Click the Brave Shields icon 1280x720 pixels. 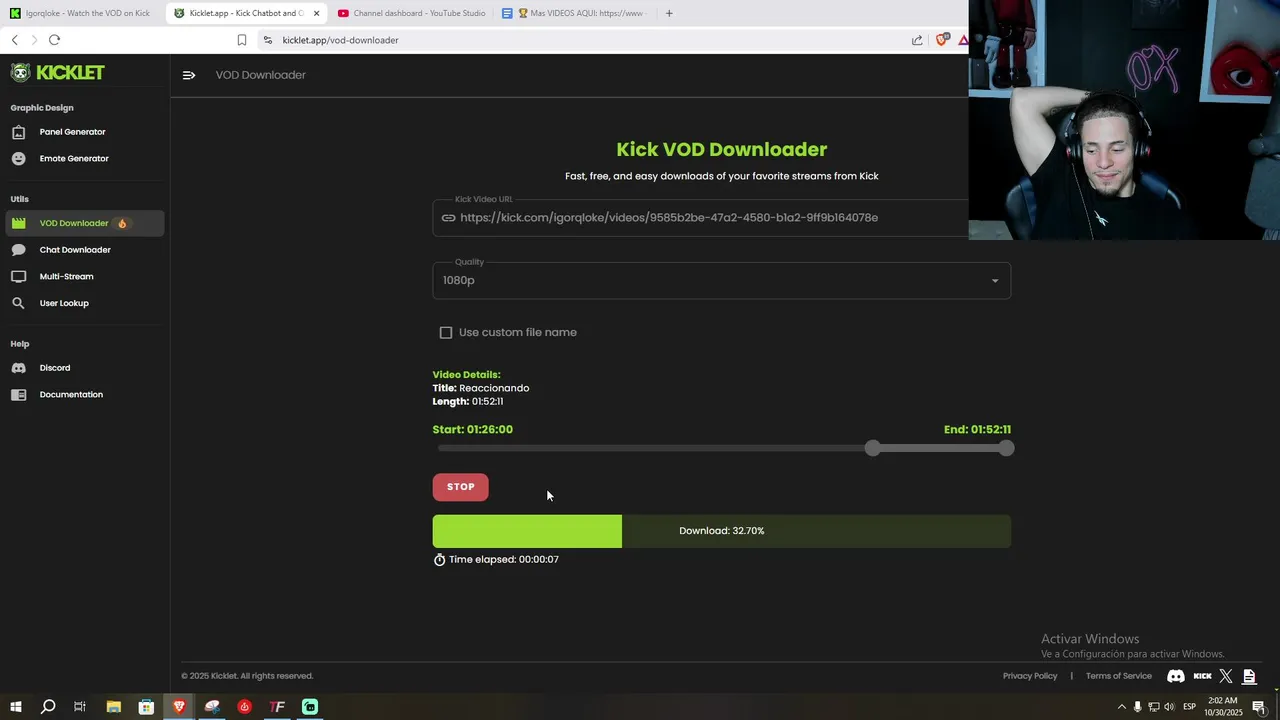[x=942, y=40]
